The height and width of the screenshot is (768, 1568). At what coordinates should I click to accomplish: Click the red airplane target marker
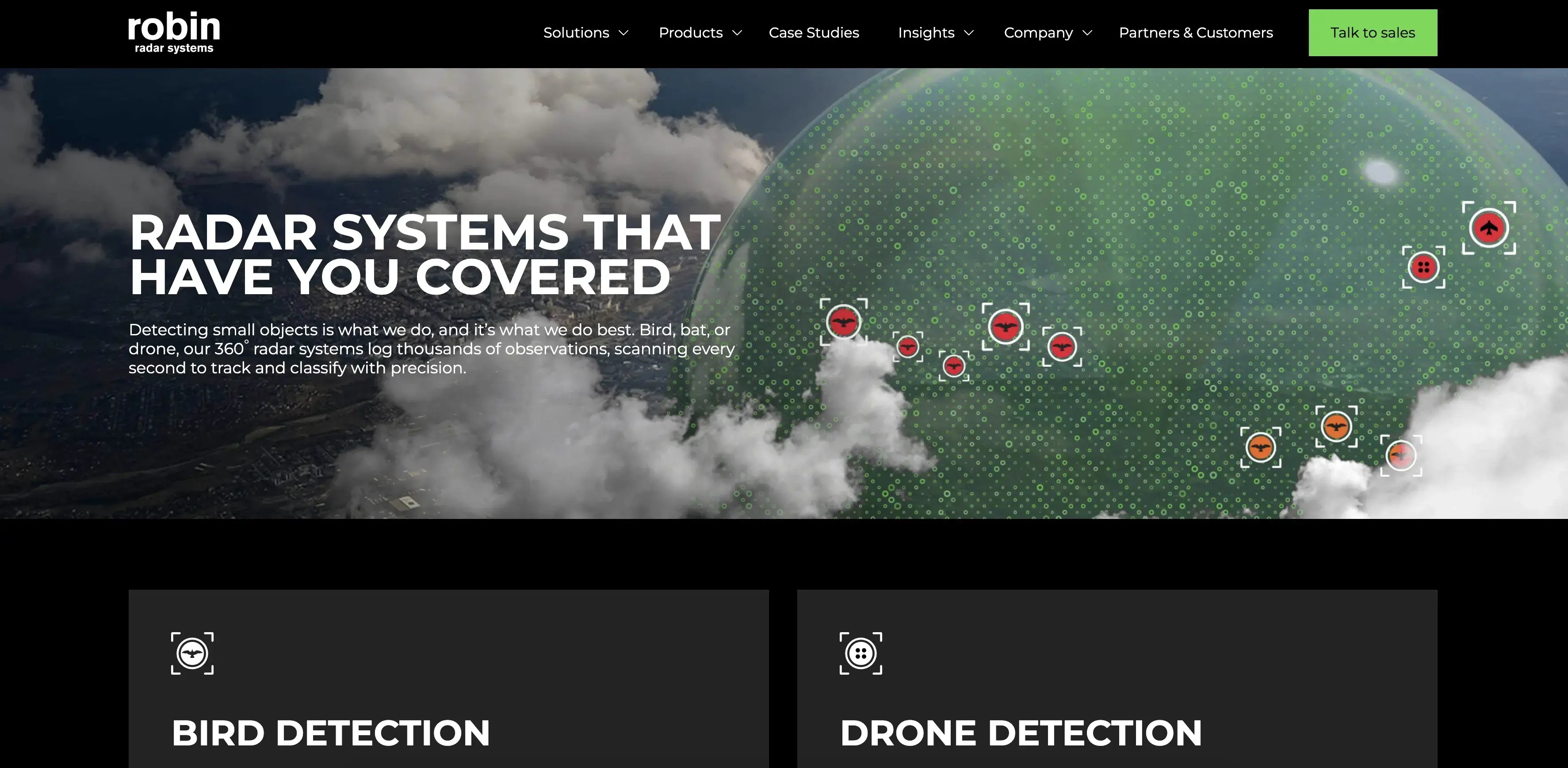[x=1489, y=228]
